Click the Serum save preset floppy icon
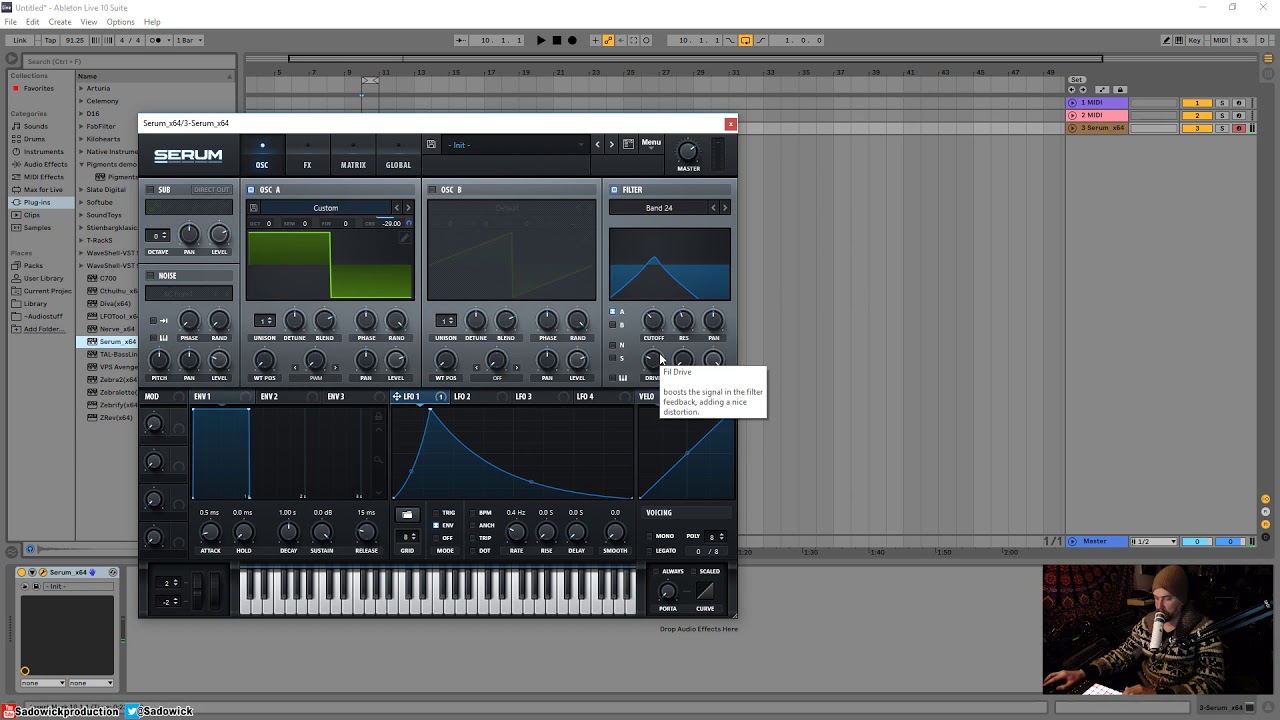Screen dimensions: 1280x720 431,144
